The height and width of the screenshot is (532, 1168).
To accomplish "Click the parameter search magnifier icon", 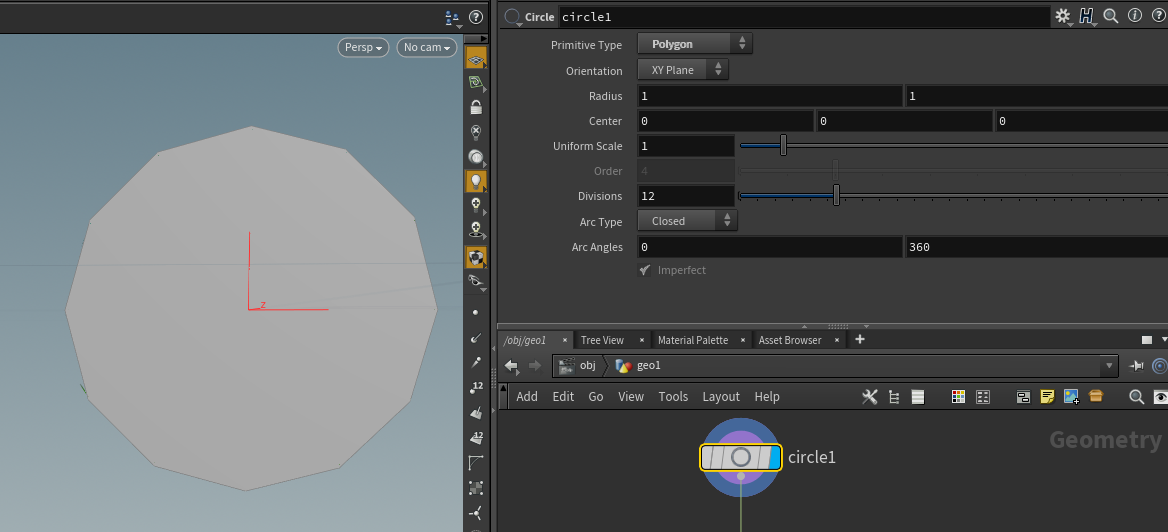I will 1111,16.
